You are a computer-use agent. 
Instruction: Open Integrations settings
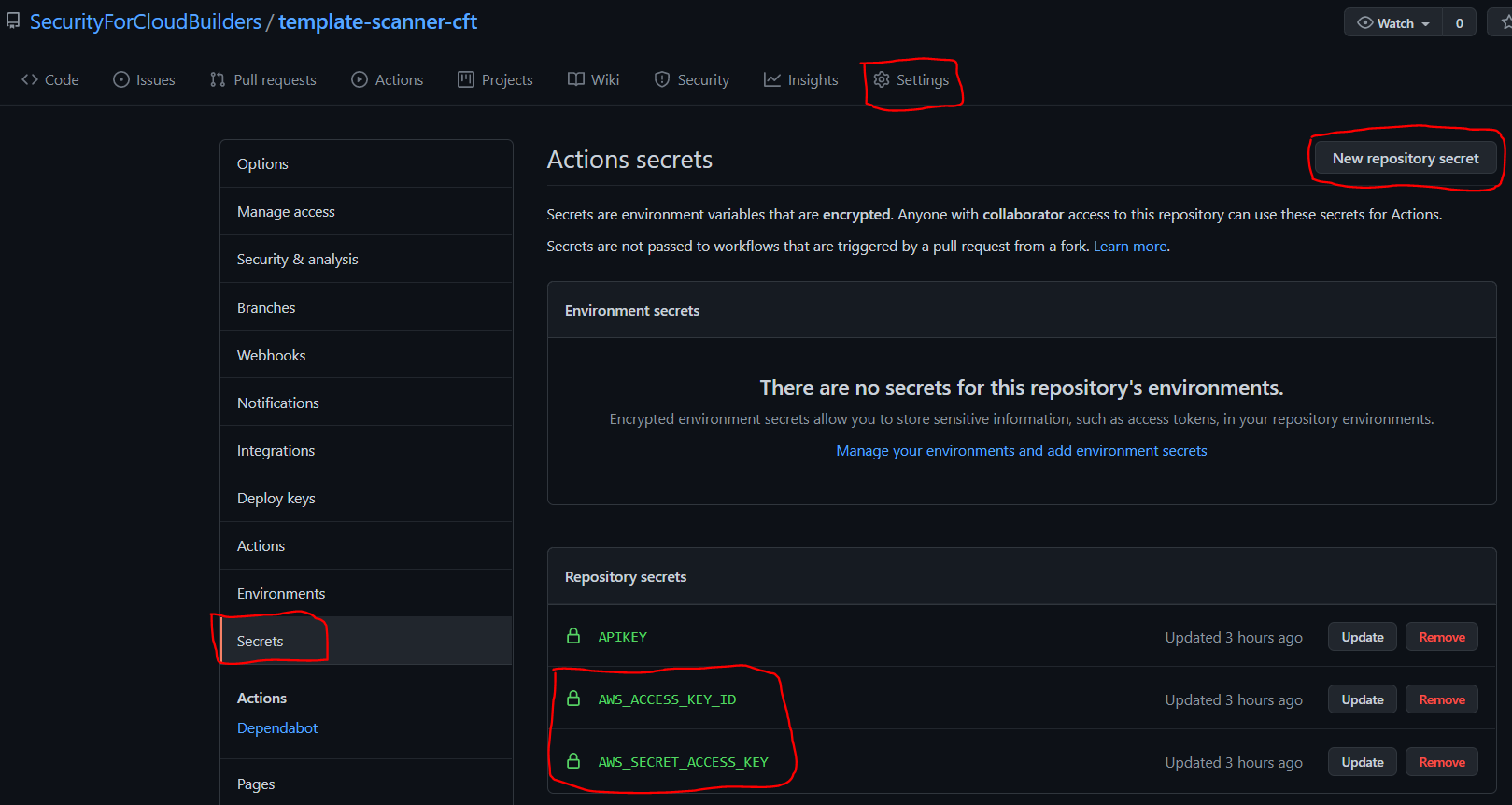click(366, 450)
